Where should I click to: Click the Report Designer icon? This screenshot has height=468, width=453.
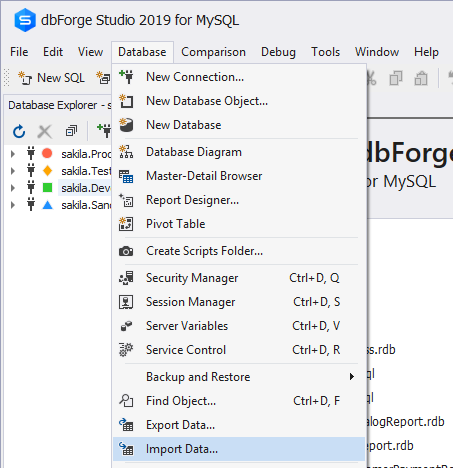click(126, 200)
